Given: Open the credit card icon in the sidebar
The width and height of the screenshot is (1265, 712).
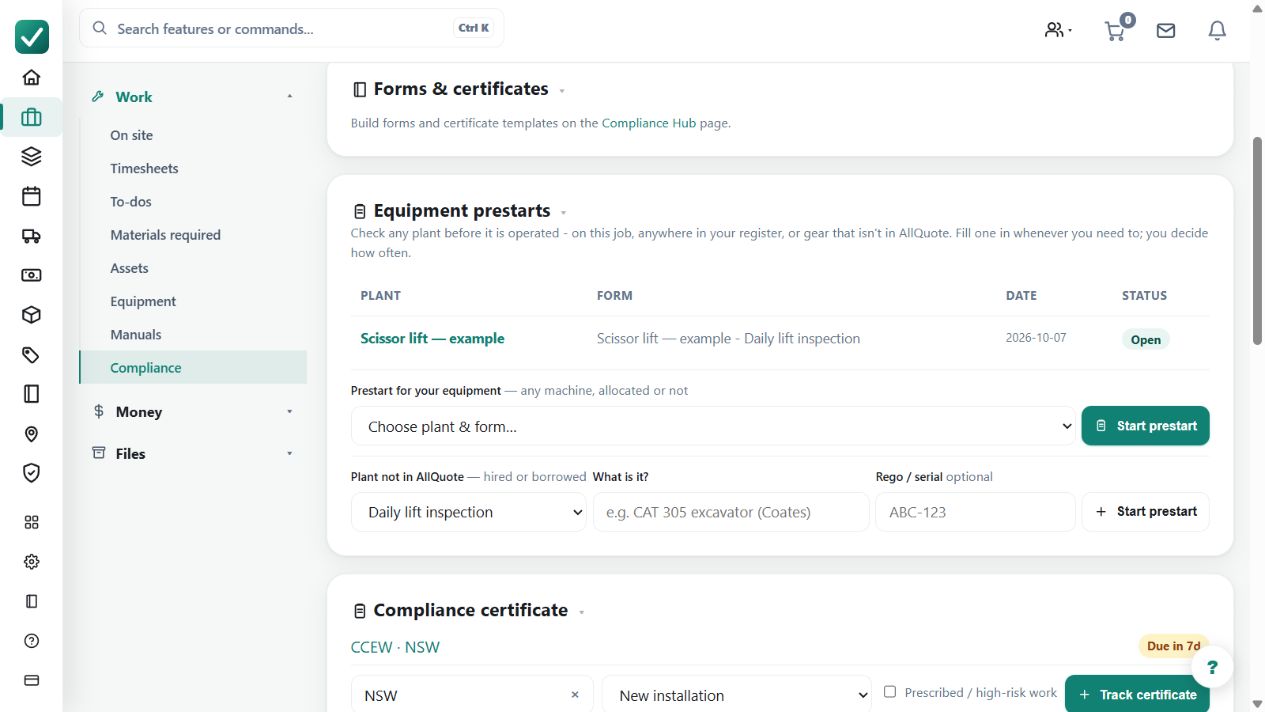Looking at the screenshot, I should tap(31, 681).
